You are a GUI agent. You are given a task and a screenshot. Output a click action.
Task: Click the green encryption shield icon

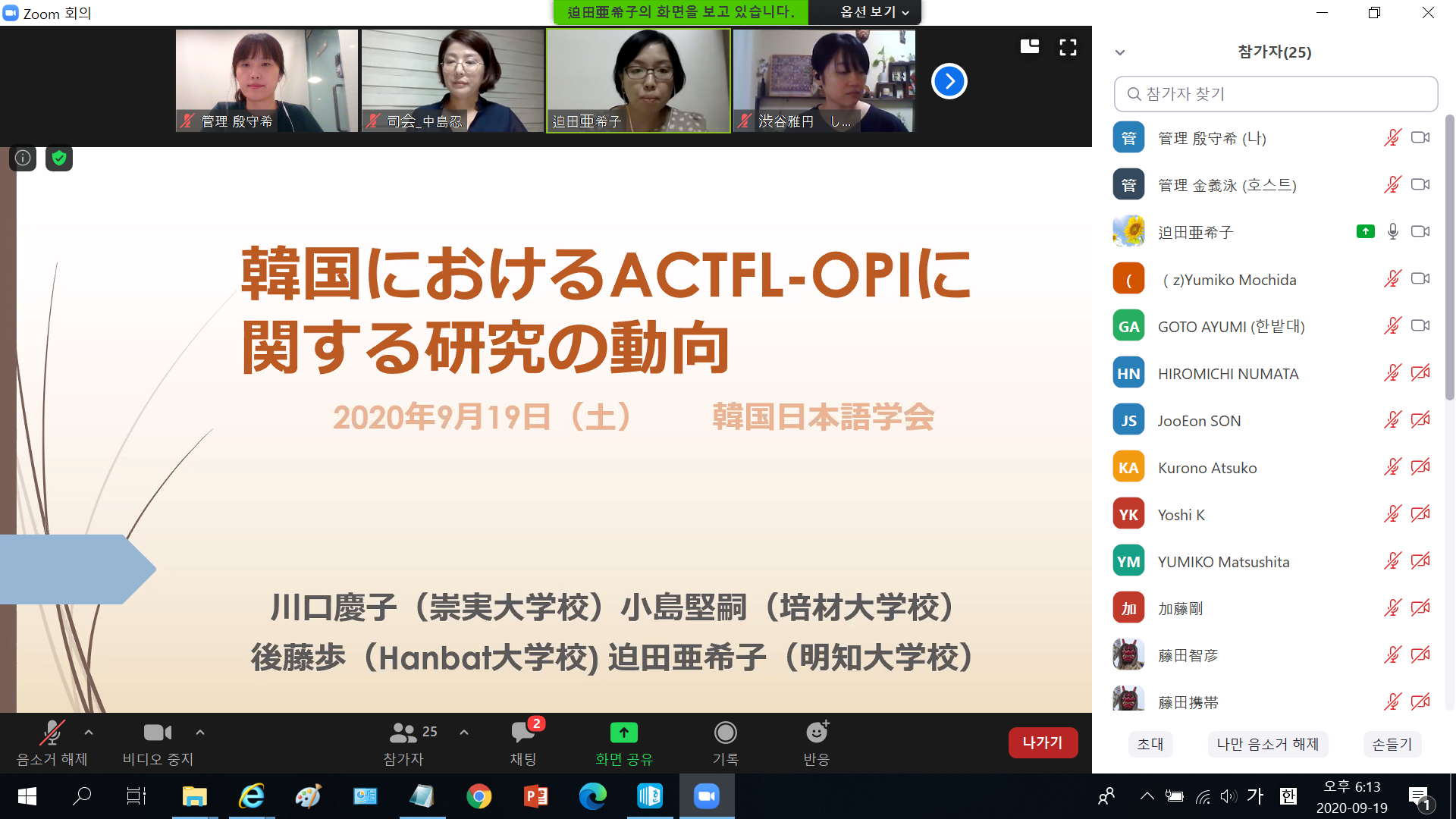(x=59, y=158)
